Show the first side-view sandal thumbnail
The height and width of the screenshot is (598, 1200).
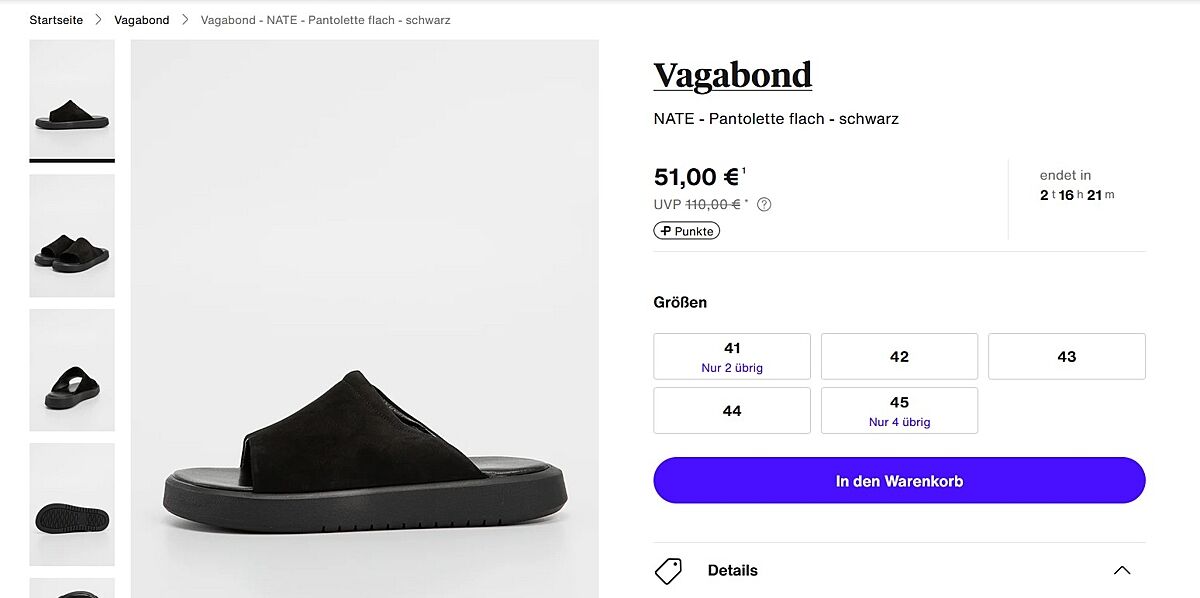(x=72, y=100)
